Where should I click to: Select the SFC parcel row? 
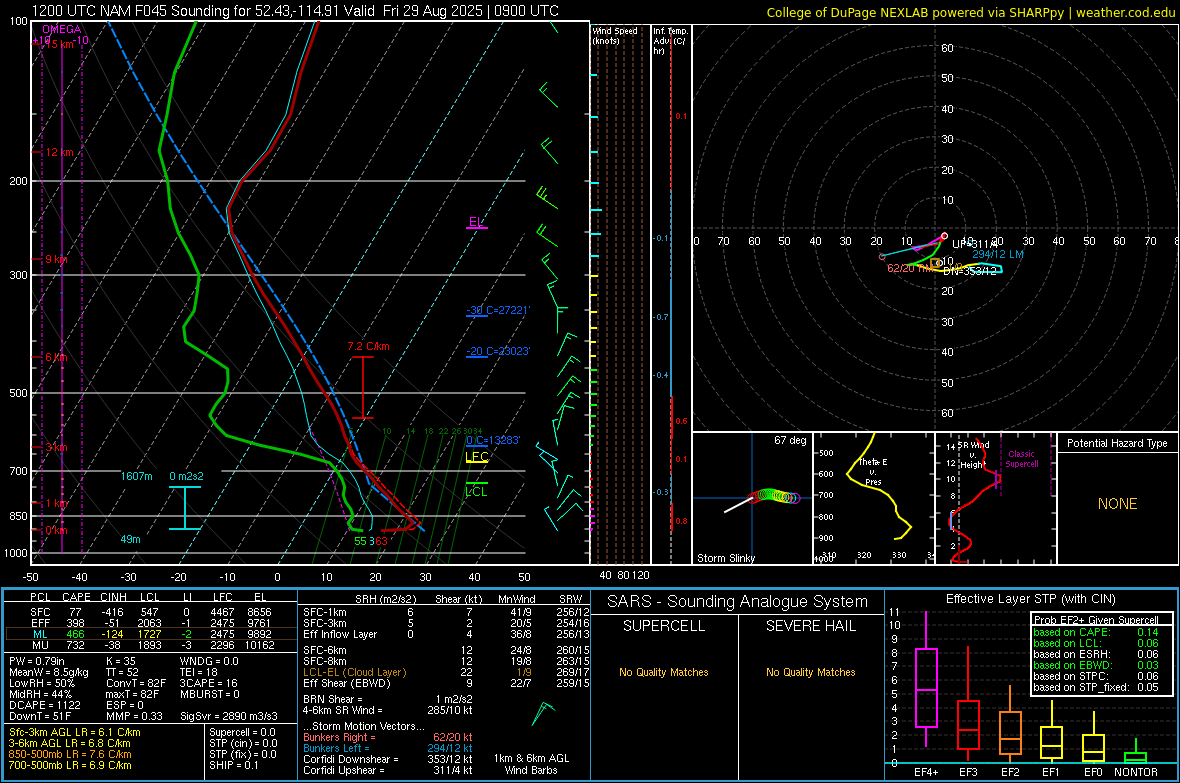151,612
